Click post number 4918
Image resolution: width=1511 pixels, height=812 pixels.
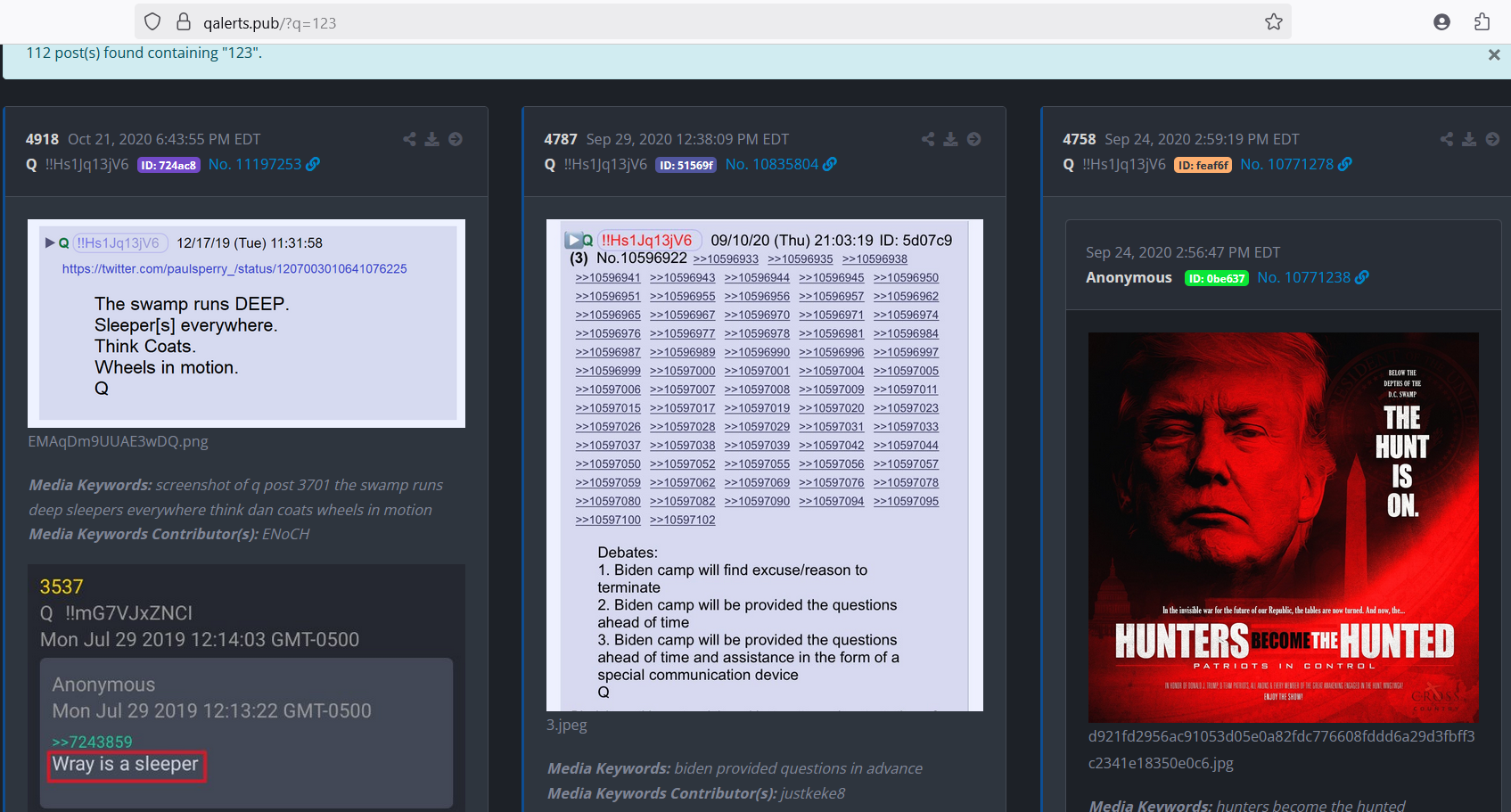click(42, 139)
